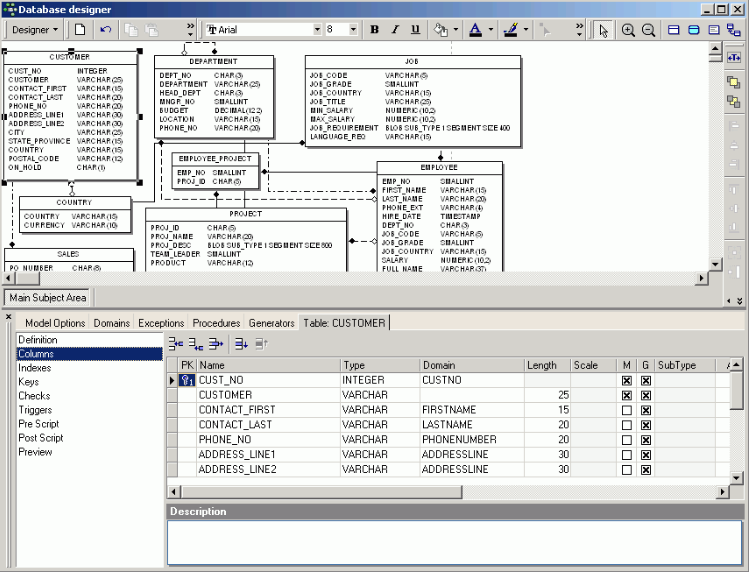Screen dimensions: 750x572
Task: Toggle M checkbox for PHONE_NO row
Action: tap(626, 440)
